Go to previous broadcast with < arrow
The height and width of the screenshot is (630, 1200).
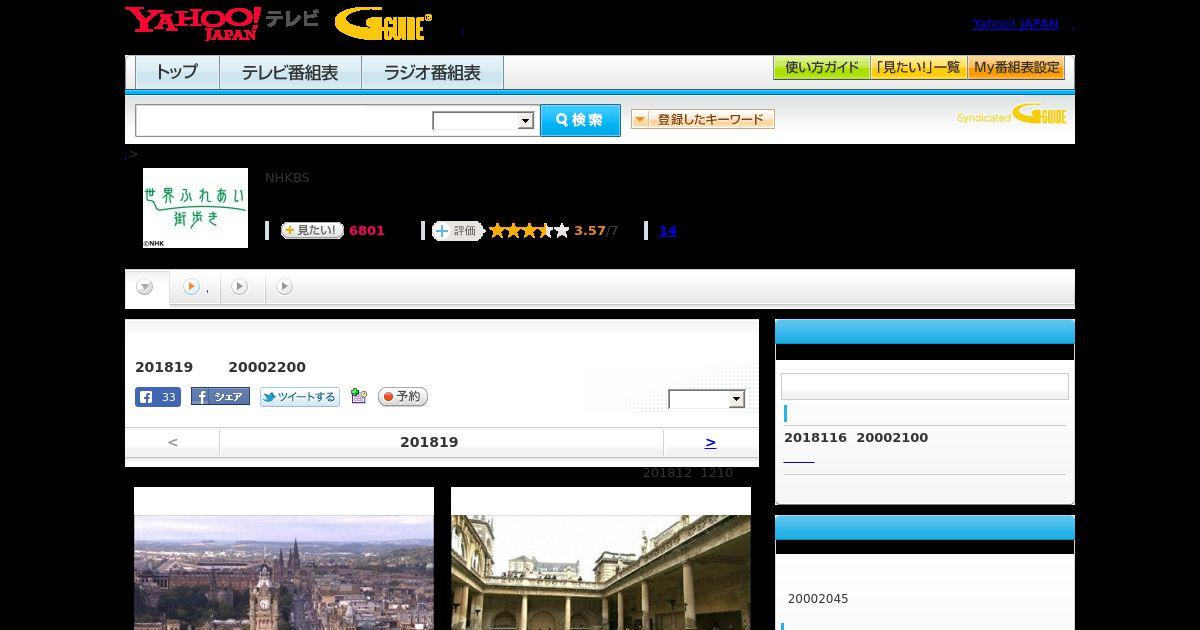click(x=173, y=442)
